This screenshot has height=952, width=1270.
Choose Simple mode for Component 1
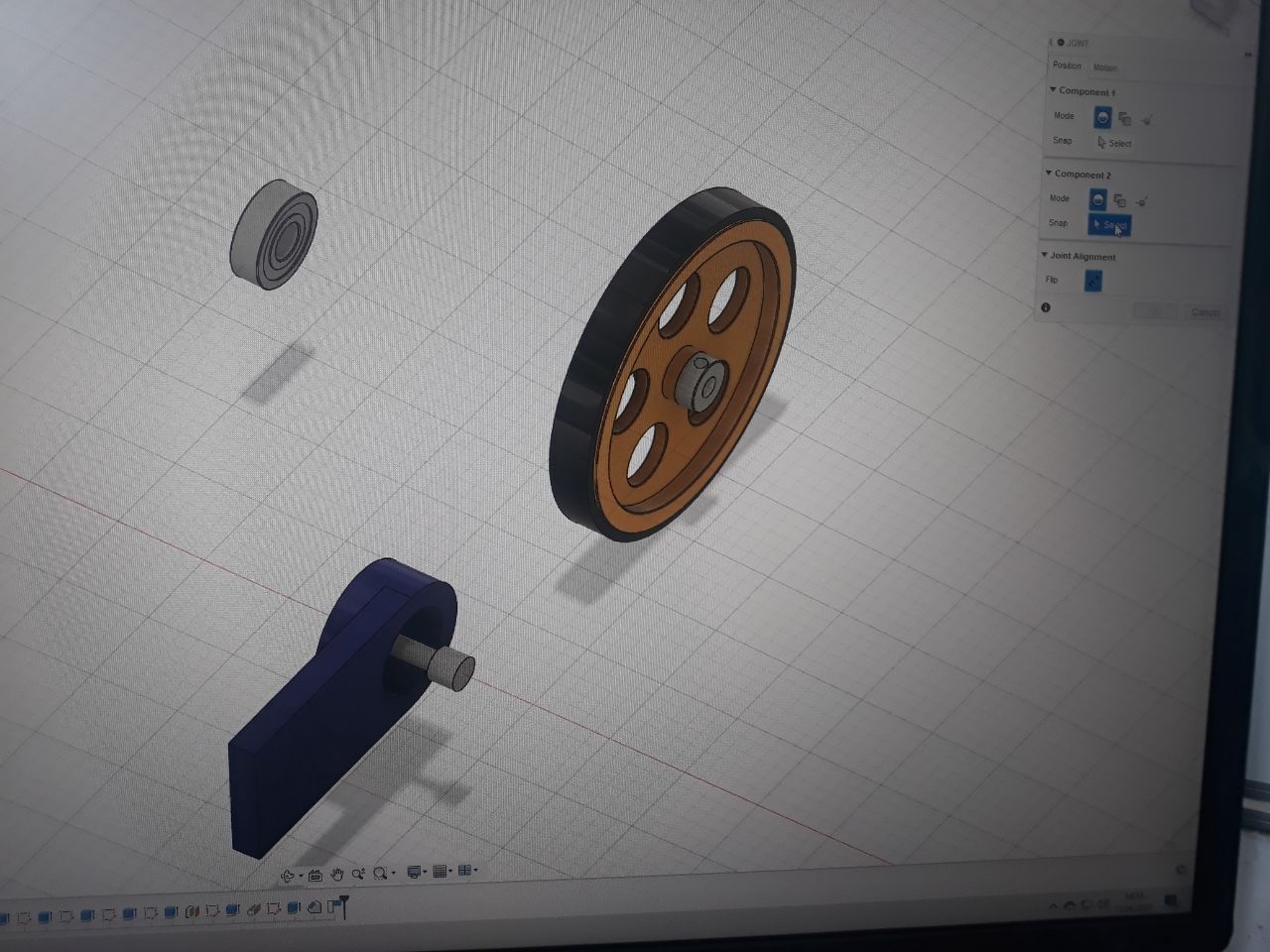point(1102,117)
